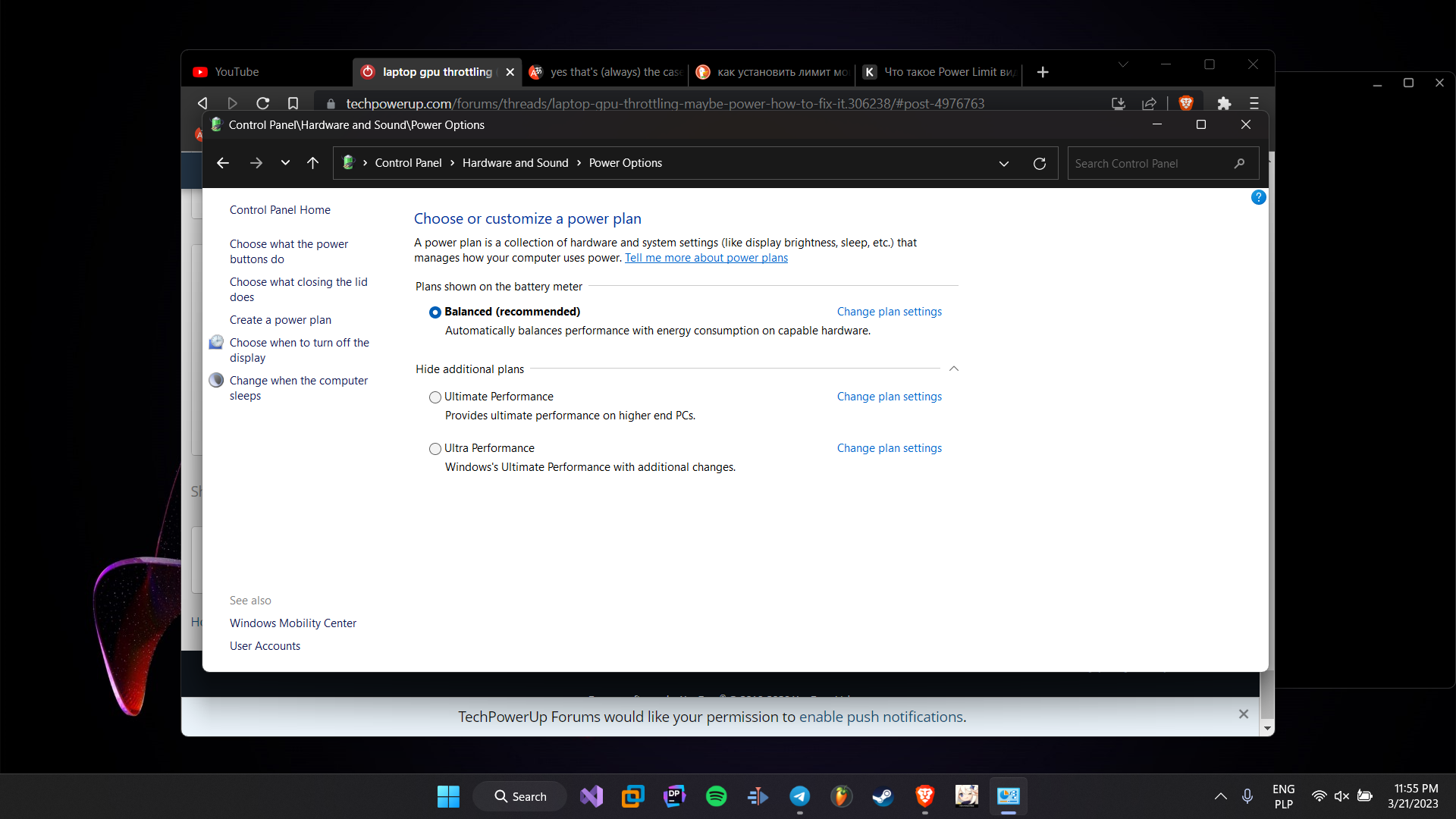Image resolution: width=1456 pixels, height=819 pixels.
Task: Open User Accounts link
Action: pos(265,646)
